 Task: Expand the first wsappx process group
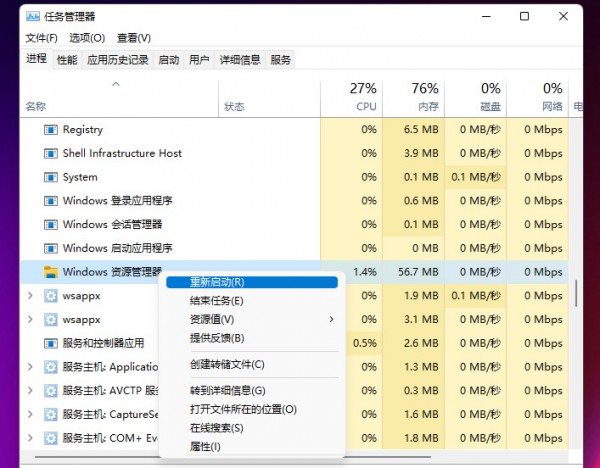30,296
